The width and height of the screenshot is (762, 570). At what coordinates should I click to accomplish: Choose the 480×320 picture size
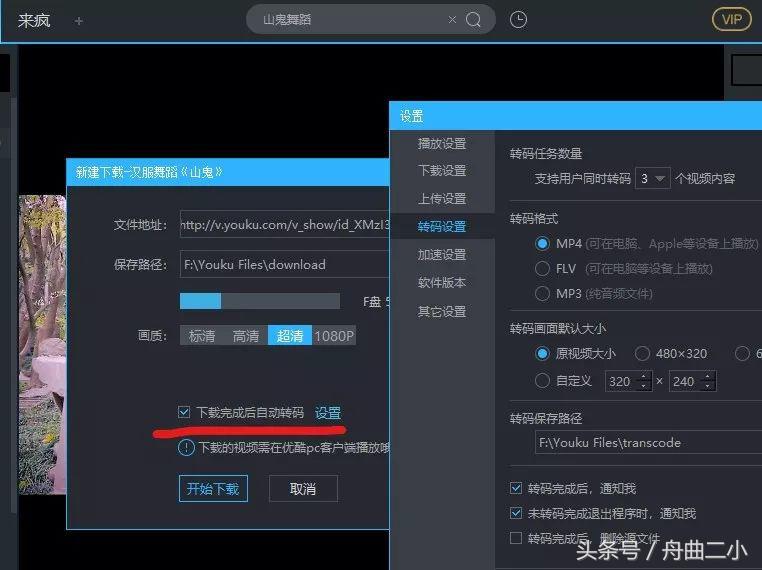click(x=642, y=354)
